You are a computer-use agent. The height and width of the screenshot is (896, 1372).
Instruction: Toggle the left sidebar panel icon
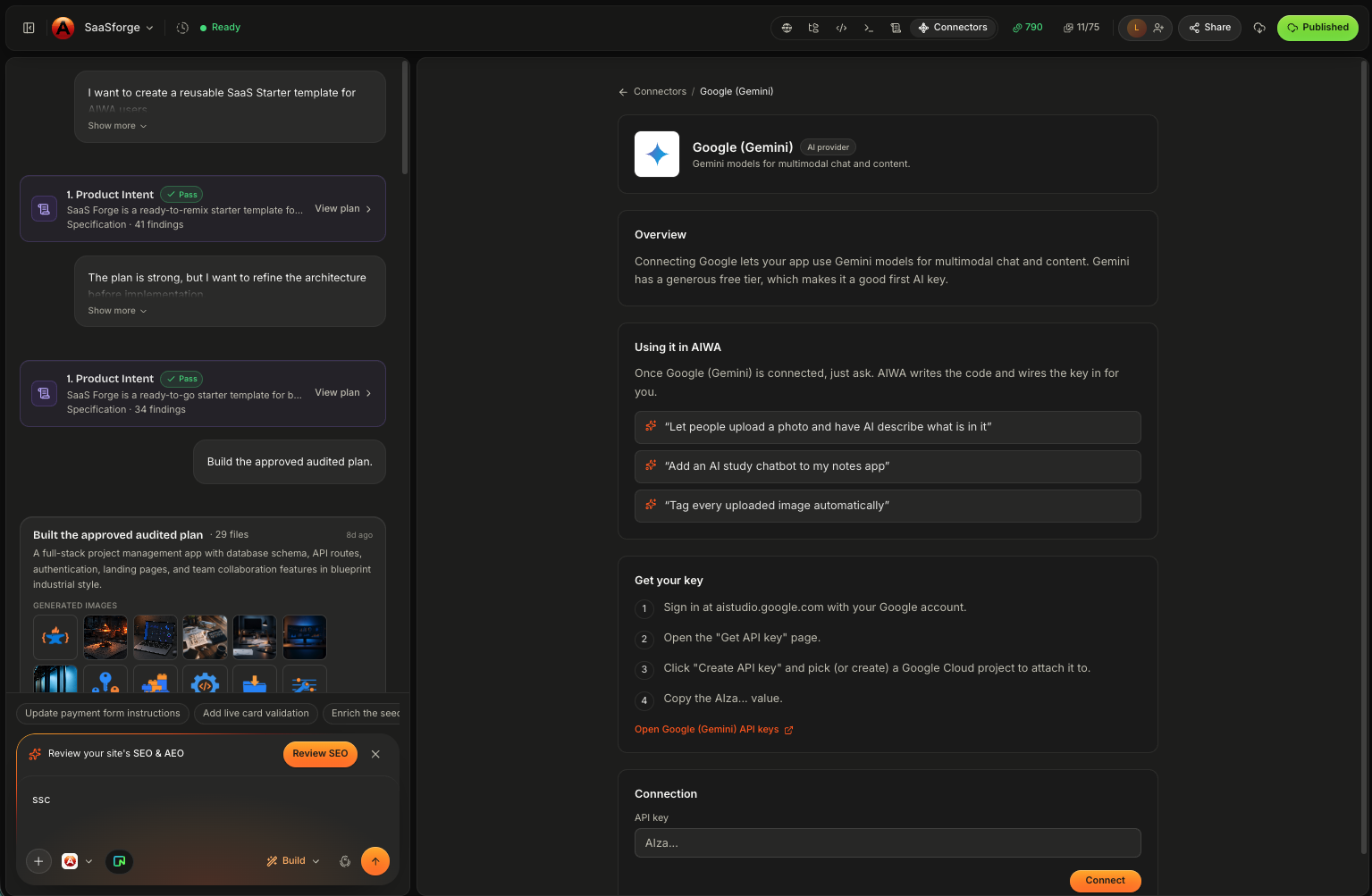tap(29, 28)
